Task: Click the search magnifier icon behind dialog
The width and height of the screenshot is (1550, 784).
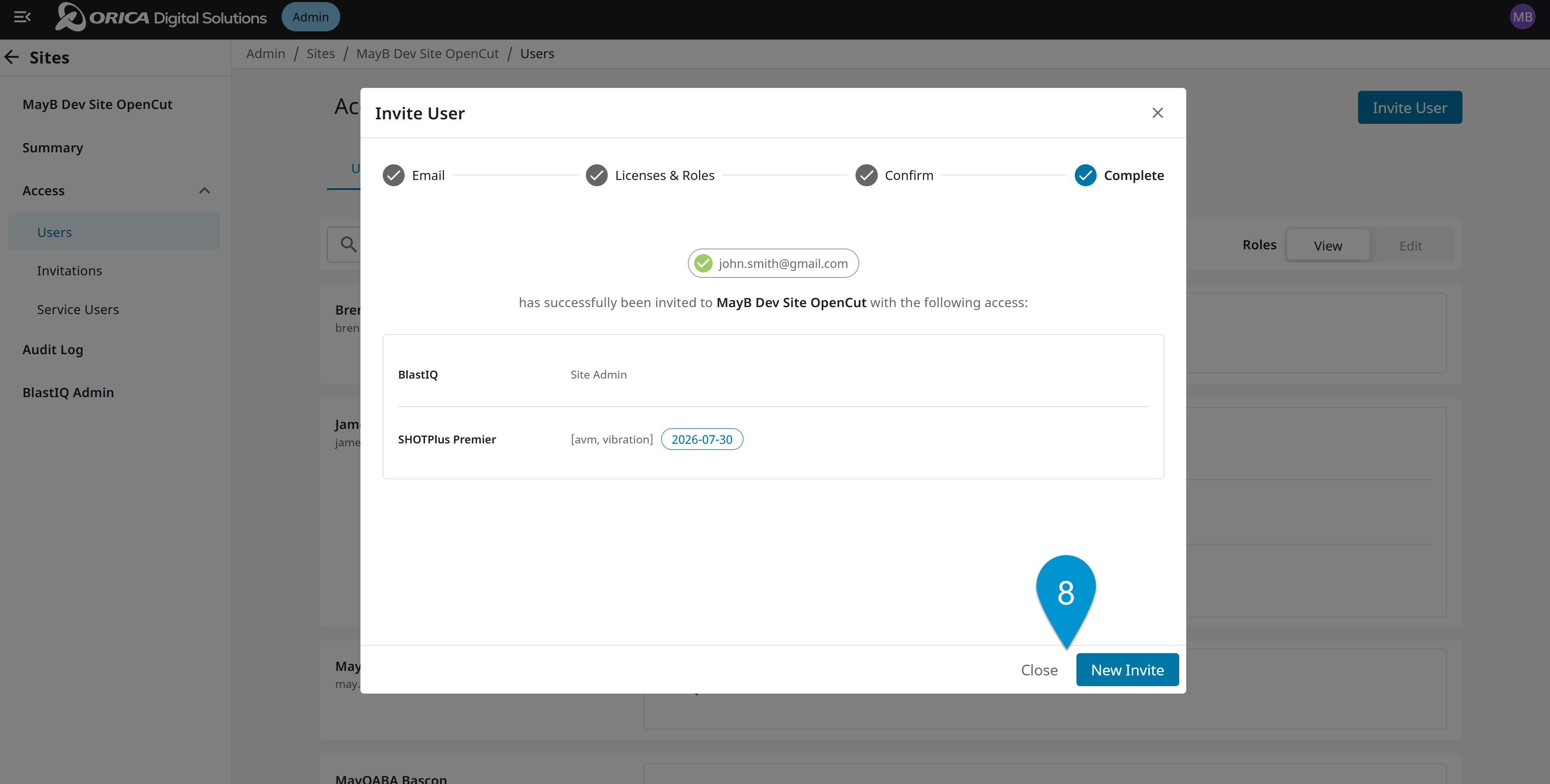Action: tap(348, 244)
